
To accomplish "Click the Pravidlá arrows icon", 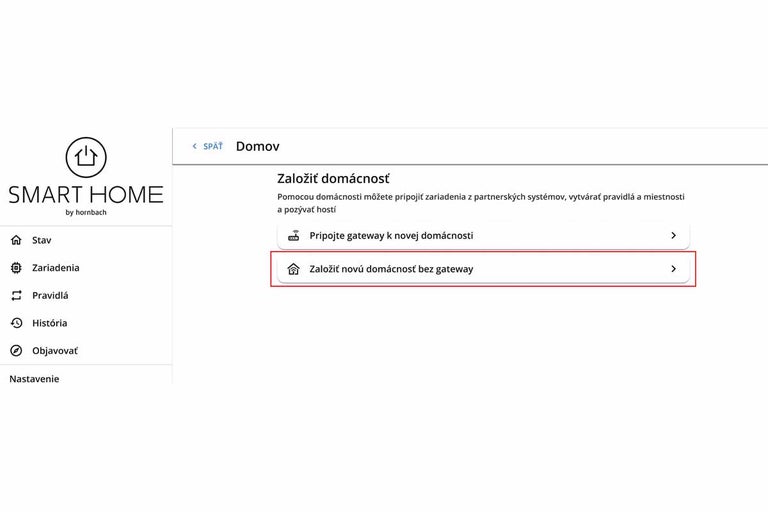I will click(x=16, y=296).
